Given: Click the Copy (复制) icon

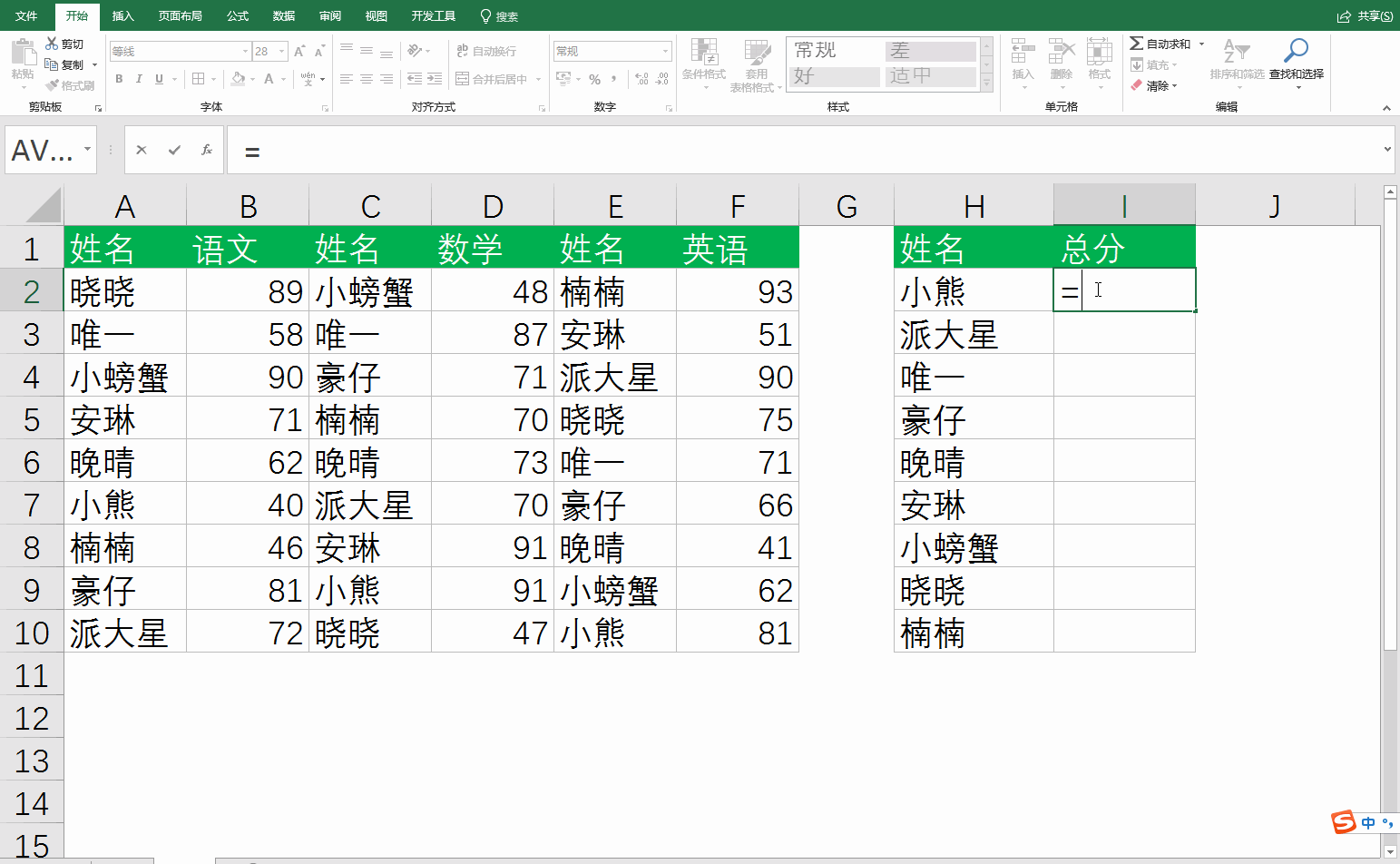Looking at the screenshot, I should point(52,64).
